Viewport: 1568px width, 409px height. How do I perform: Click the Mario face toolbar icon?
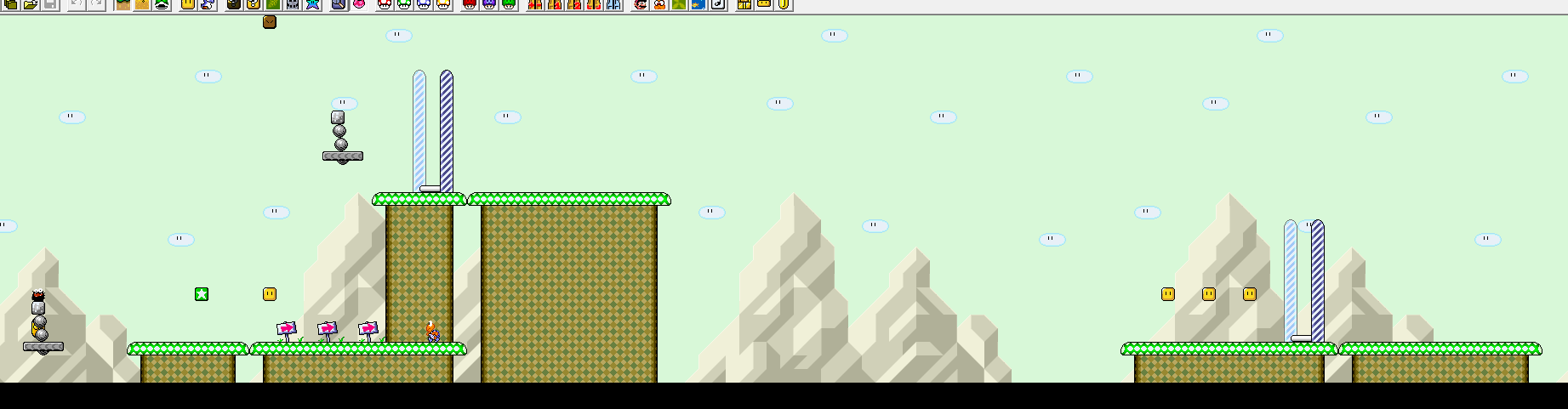tap(639, 4)
